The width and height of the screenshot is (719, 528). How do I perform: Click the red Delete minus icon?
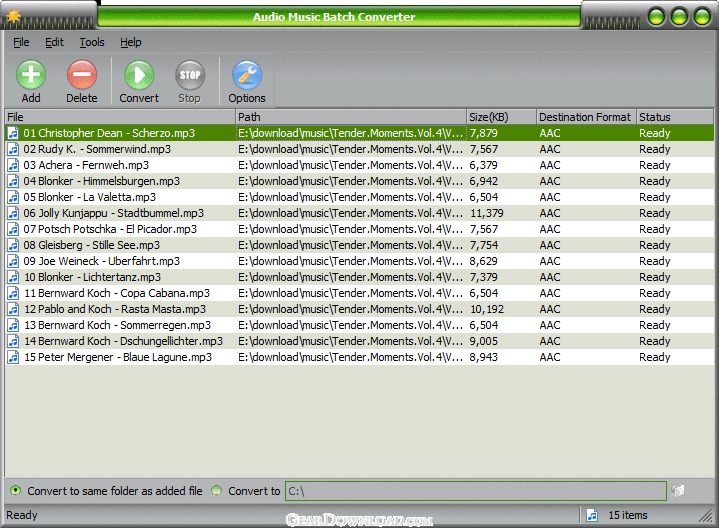click(x=82, y=75)
